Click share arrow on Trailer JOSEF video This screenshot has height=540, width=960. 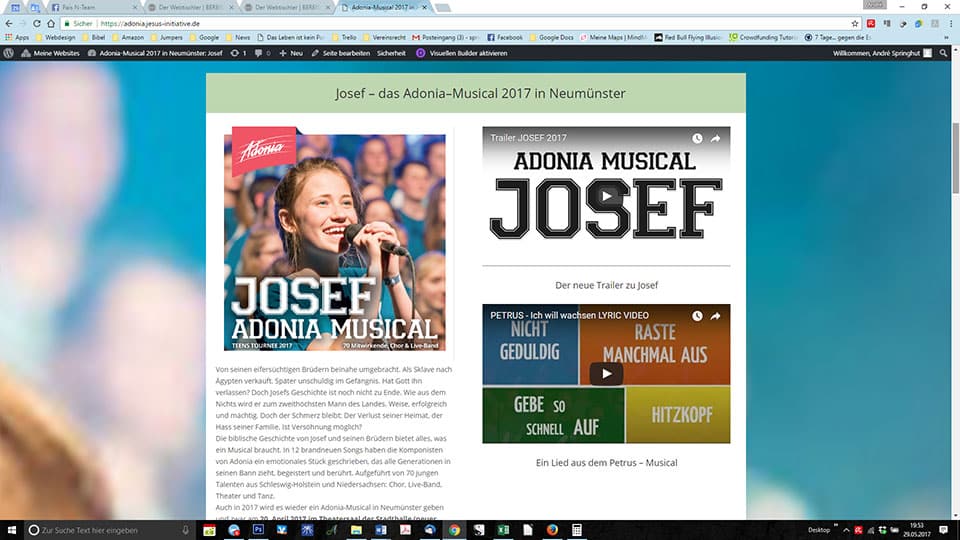click(715, 138)
